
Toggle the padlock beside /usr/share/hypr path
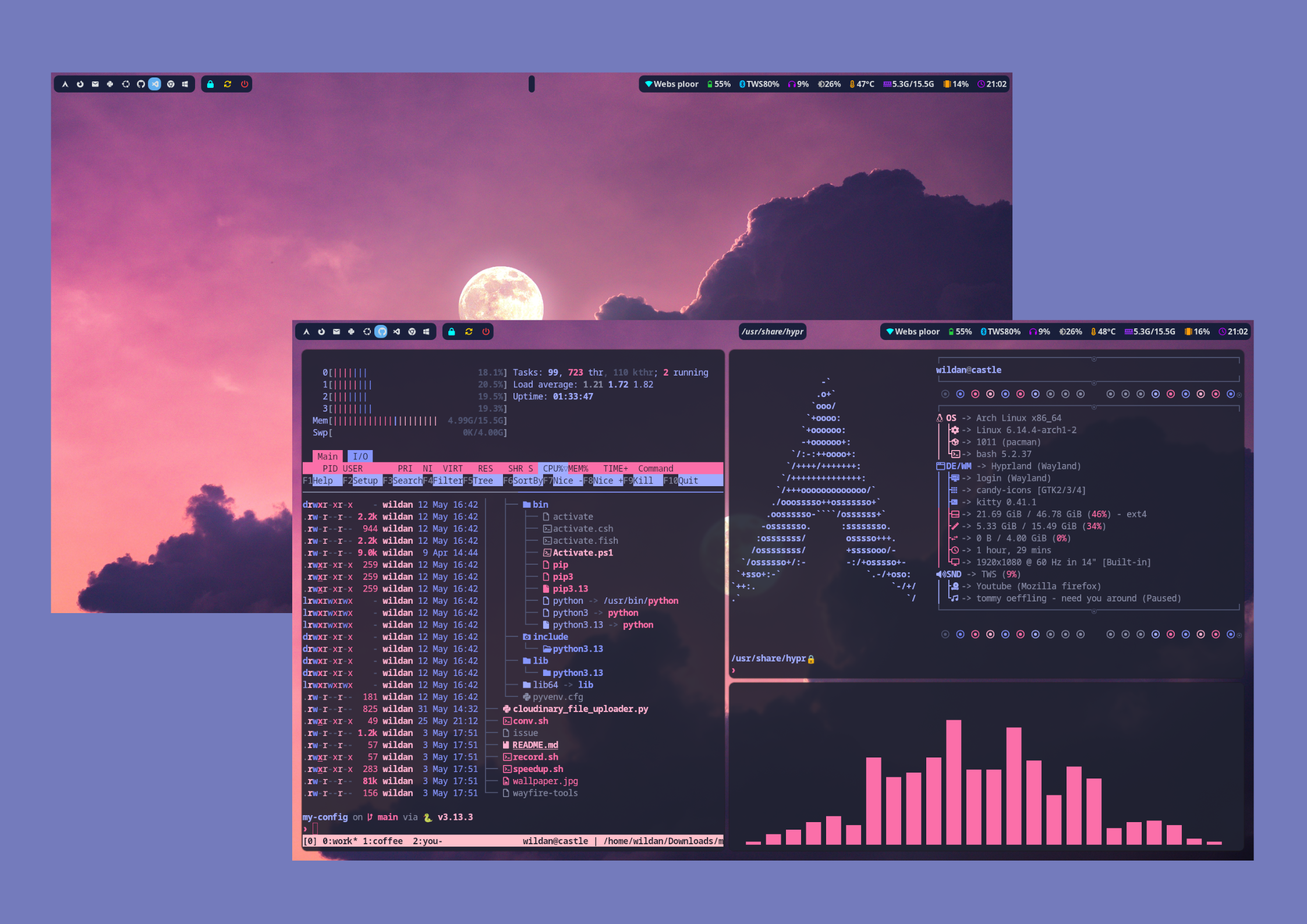[812, 659]
